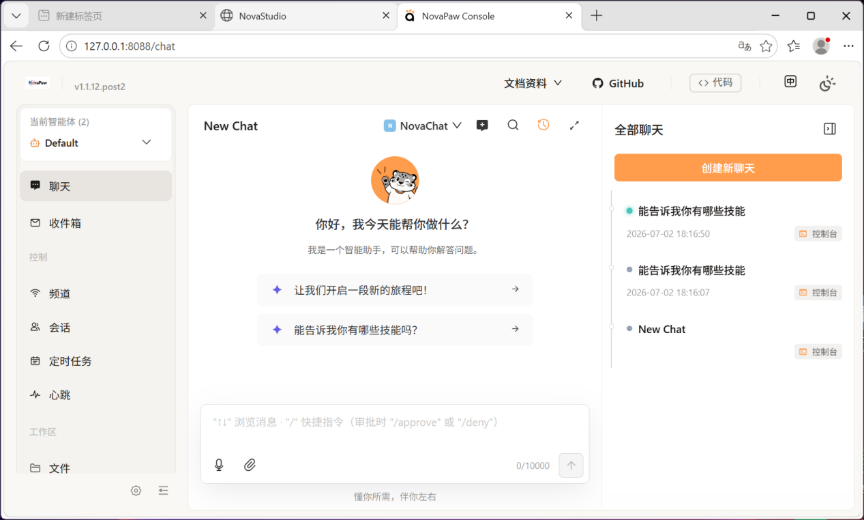Click the message input field

[395, 428]
